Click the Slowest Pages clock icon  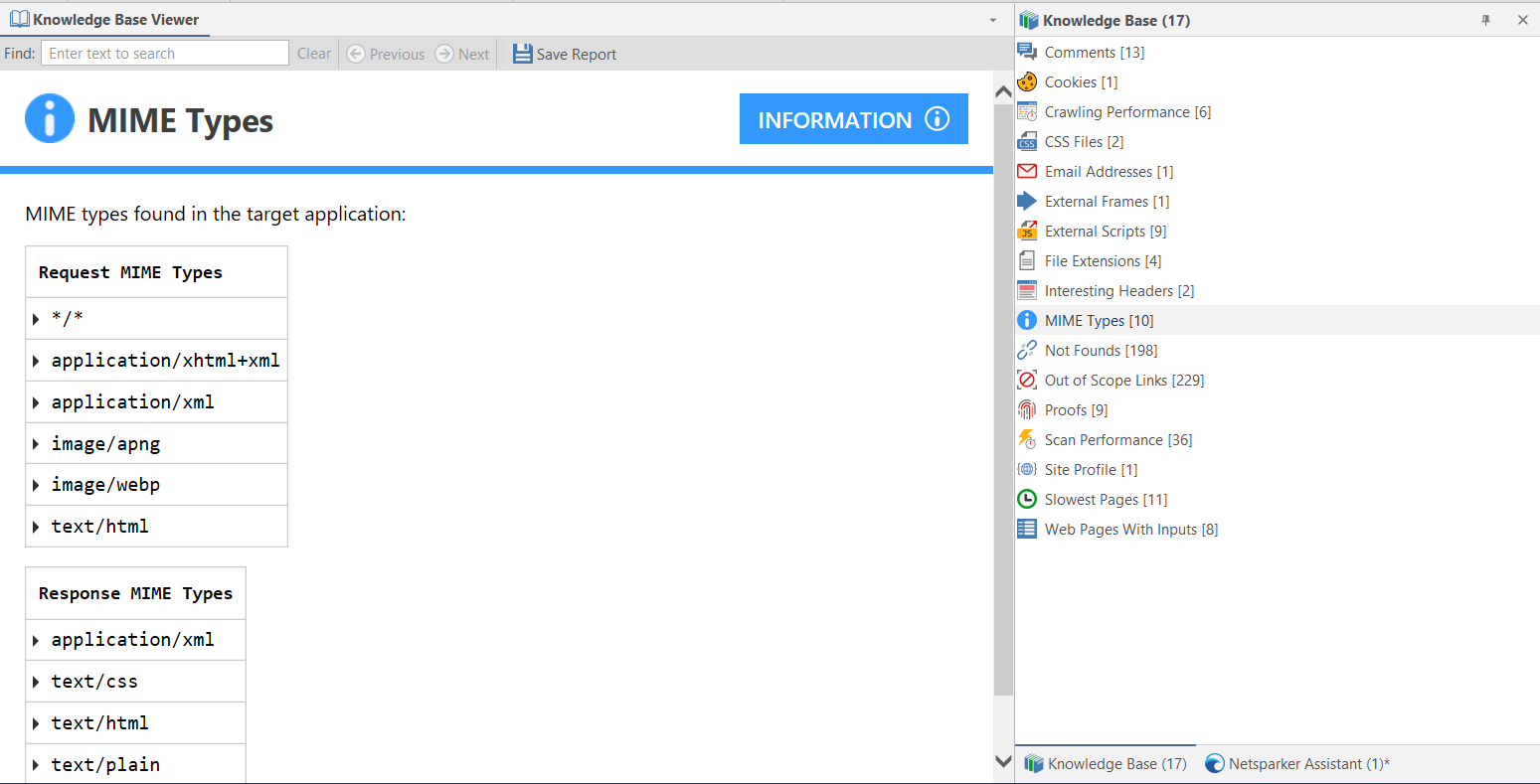click(1027, 499)
